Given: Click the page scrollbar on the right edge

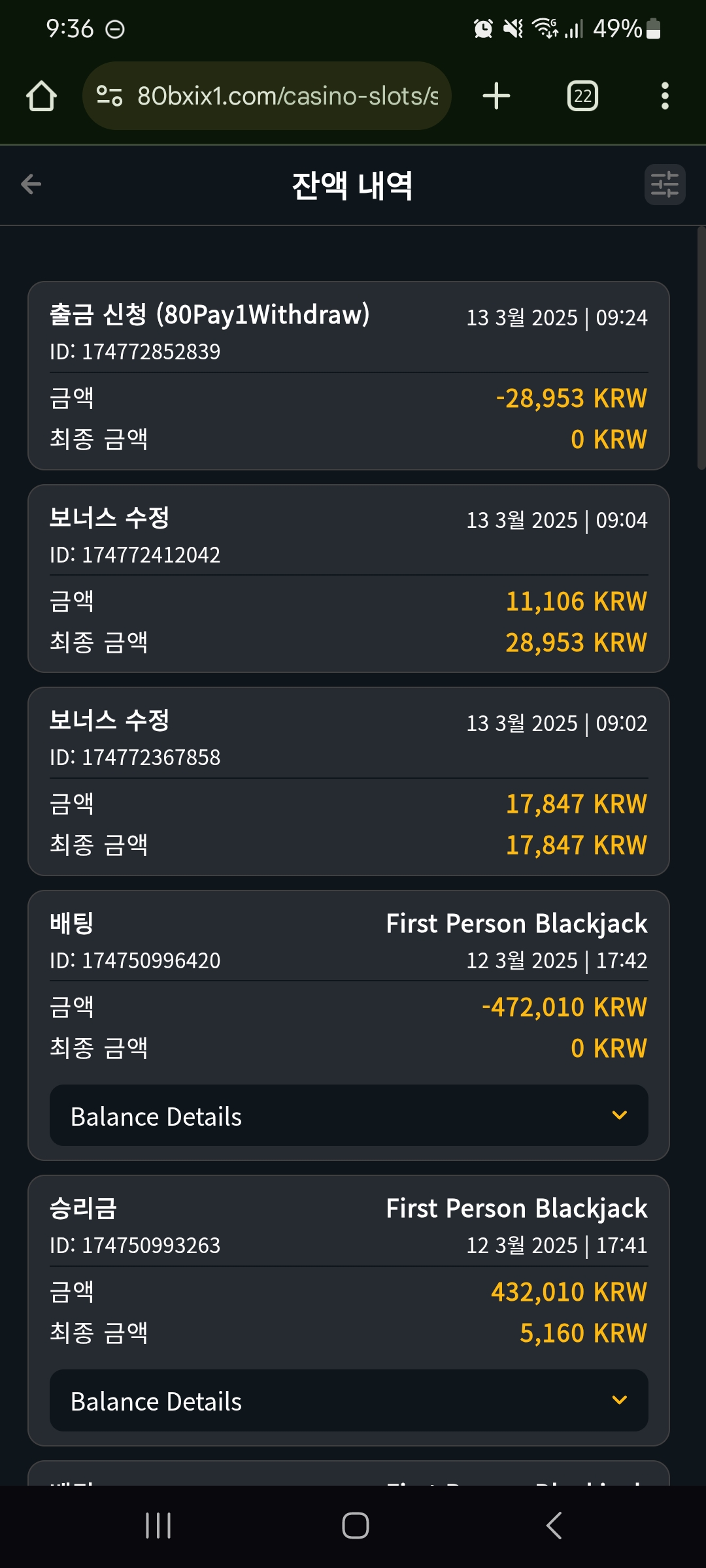Looking at the screenshot, I should pyautogui.click(x=701, y=348).
